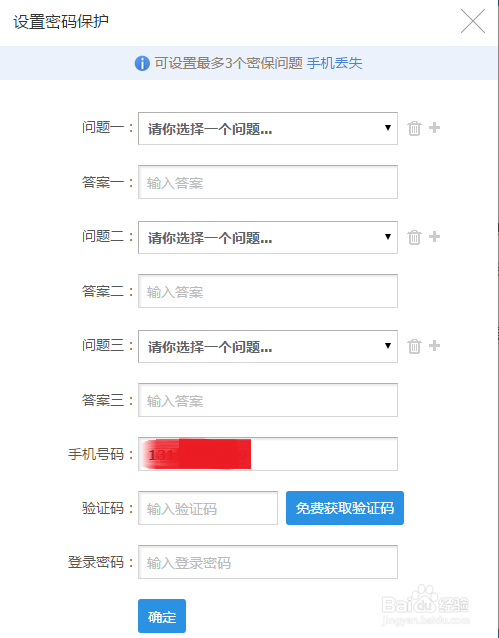Add question using plus beside 问题二

tap(434, 236)
